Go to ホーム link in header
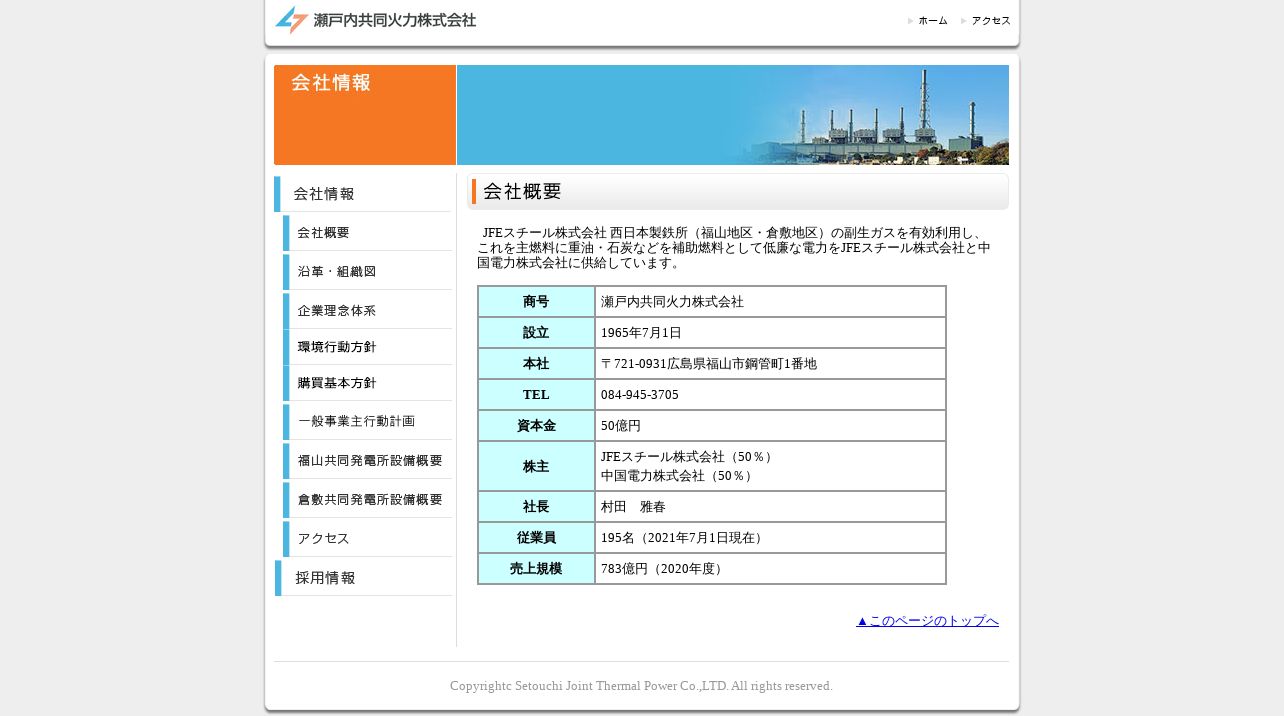Screen dimensions: 1284x716 tap(928, 21)
